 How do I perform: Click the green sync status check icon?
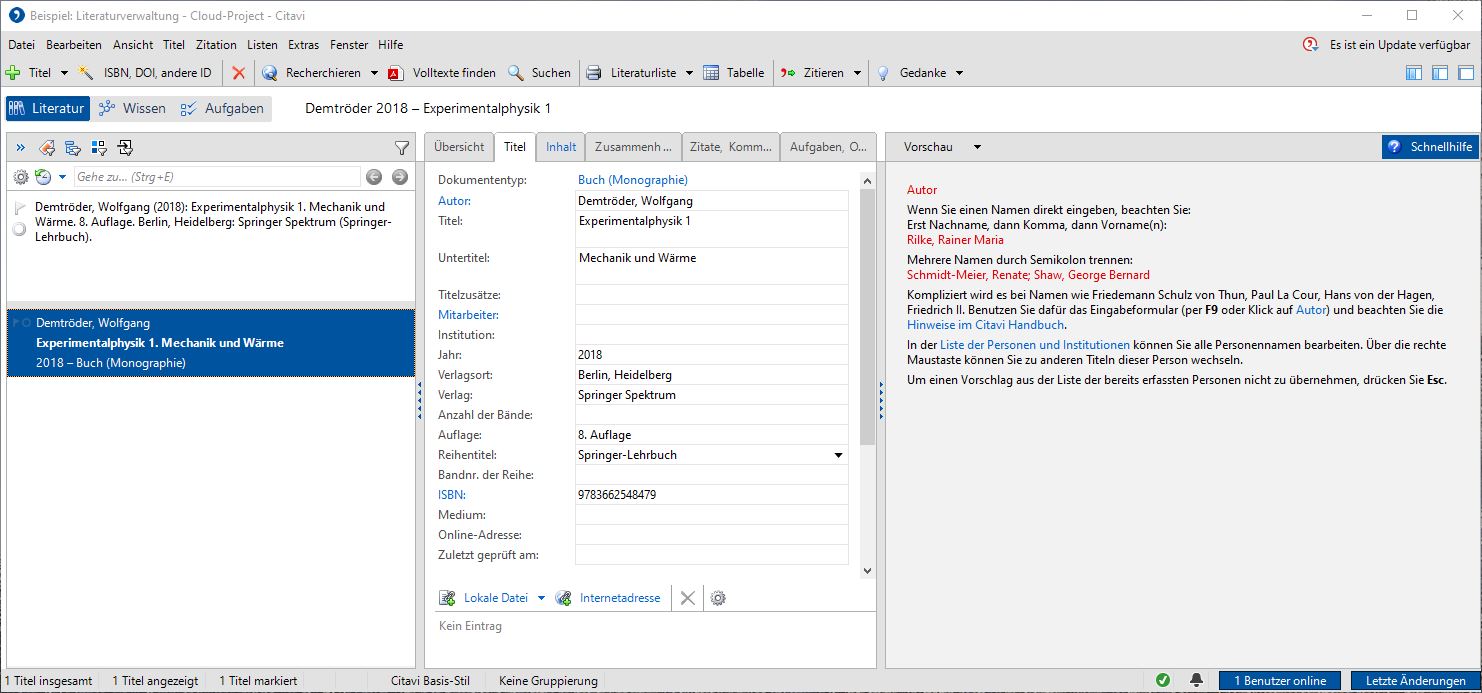tap(1162, 681)
